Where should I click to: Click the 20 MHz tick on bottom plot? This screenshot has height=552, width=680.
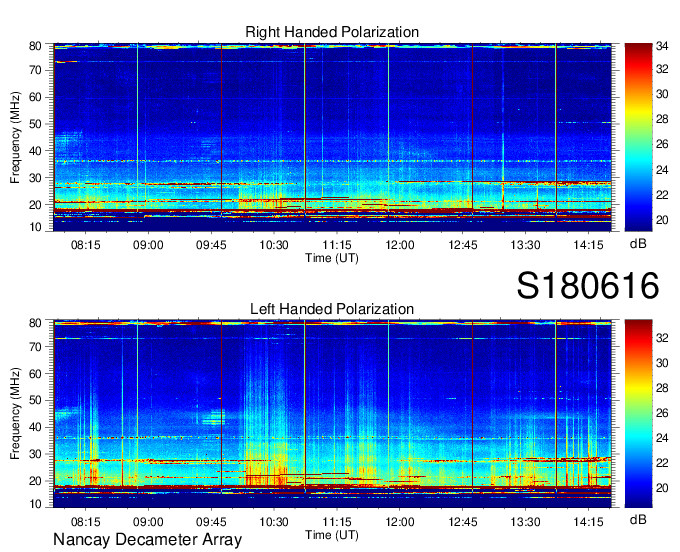pyautogui.click(x=35, y=481)
